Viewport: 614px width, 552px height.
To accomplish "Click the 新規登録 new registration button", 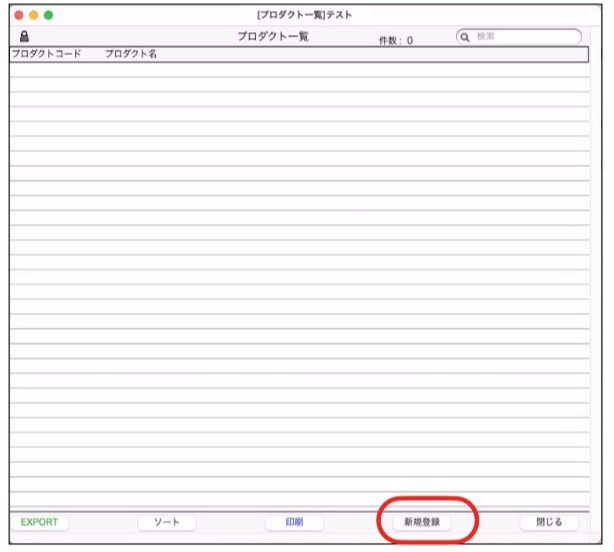I will 421,522.
